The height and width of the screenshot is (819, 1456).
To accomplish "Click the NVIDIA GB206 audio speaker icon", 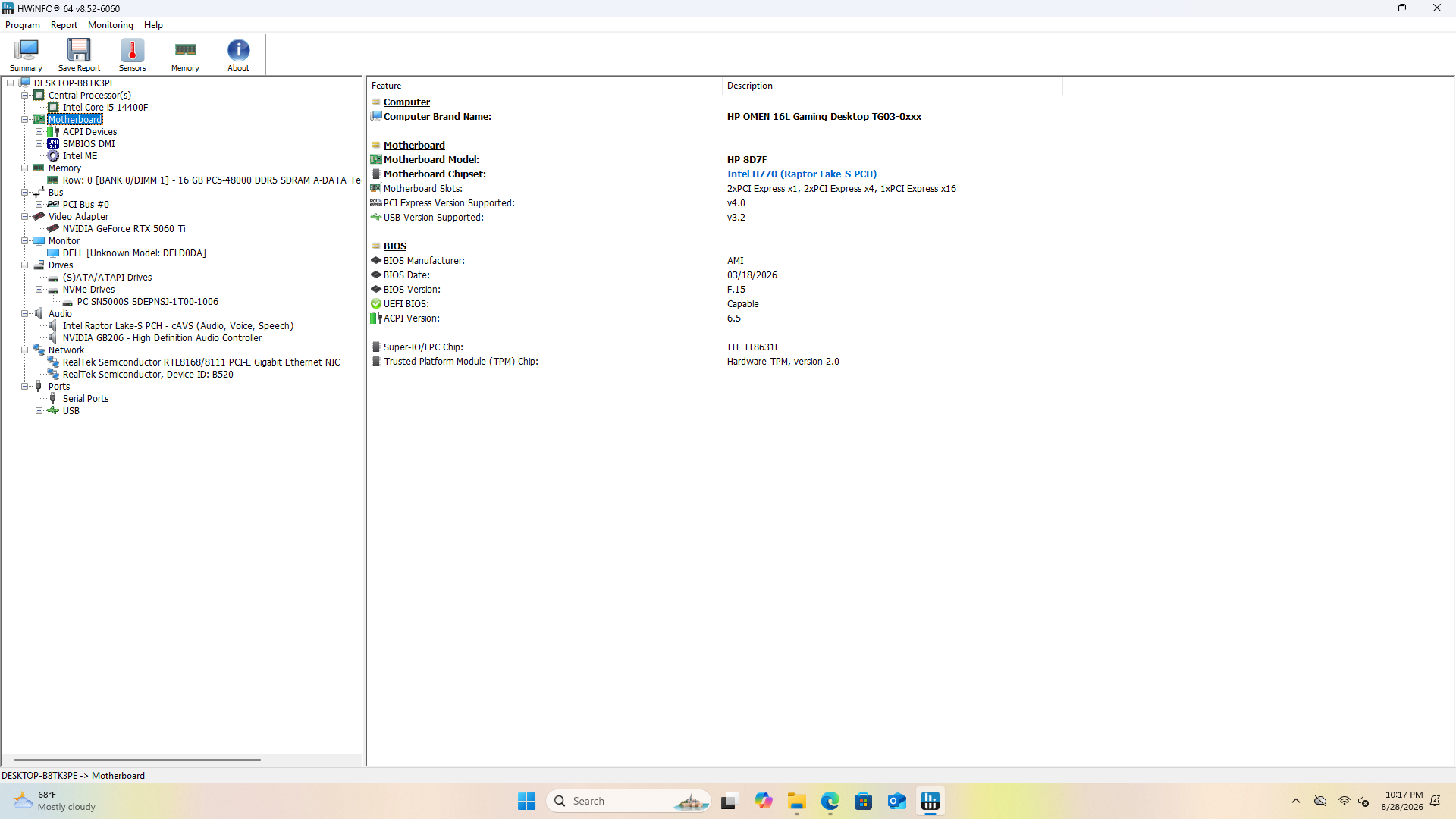I will 53,338.
